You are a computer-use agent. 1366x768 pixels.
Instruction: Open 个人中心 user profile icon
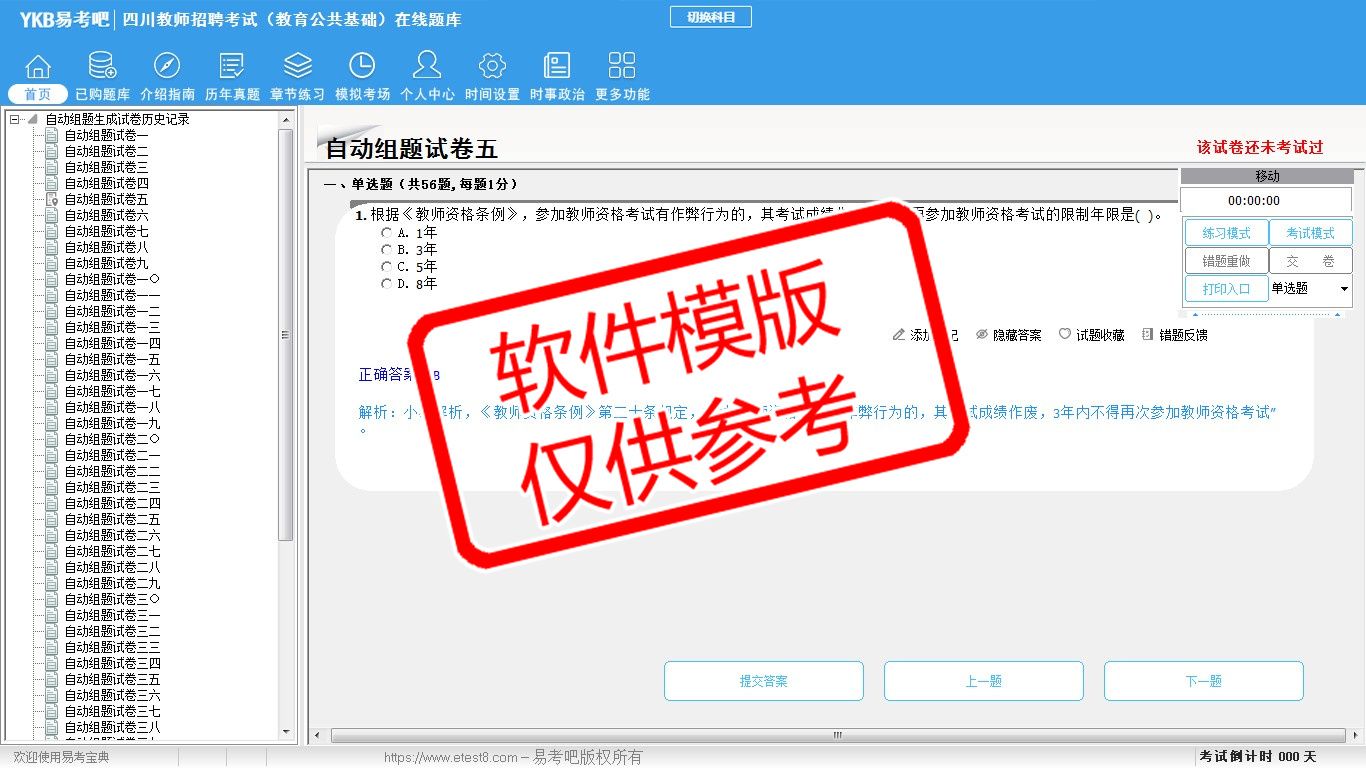tap(427, 66)
